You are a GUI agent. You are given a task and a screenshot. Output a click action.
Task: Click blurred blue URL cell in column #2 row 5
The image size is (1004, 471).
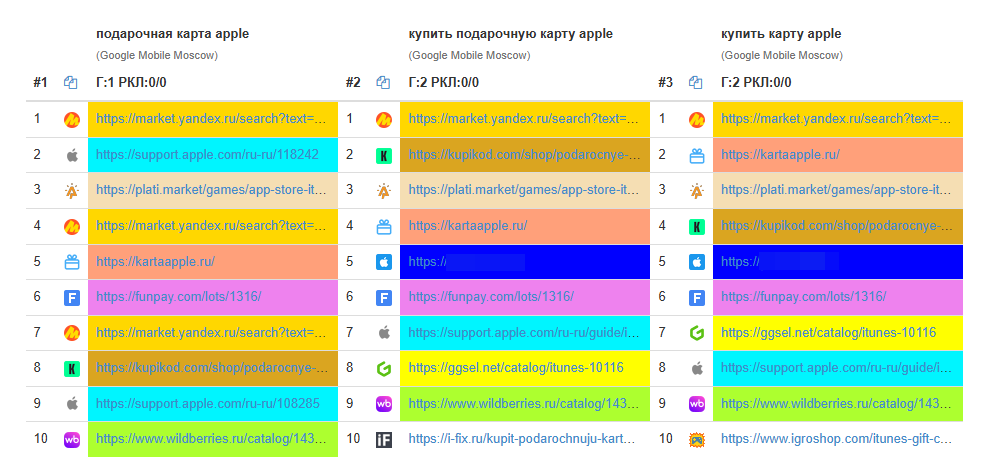525,262
